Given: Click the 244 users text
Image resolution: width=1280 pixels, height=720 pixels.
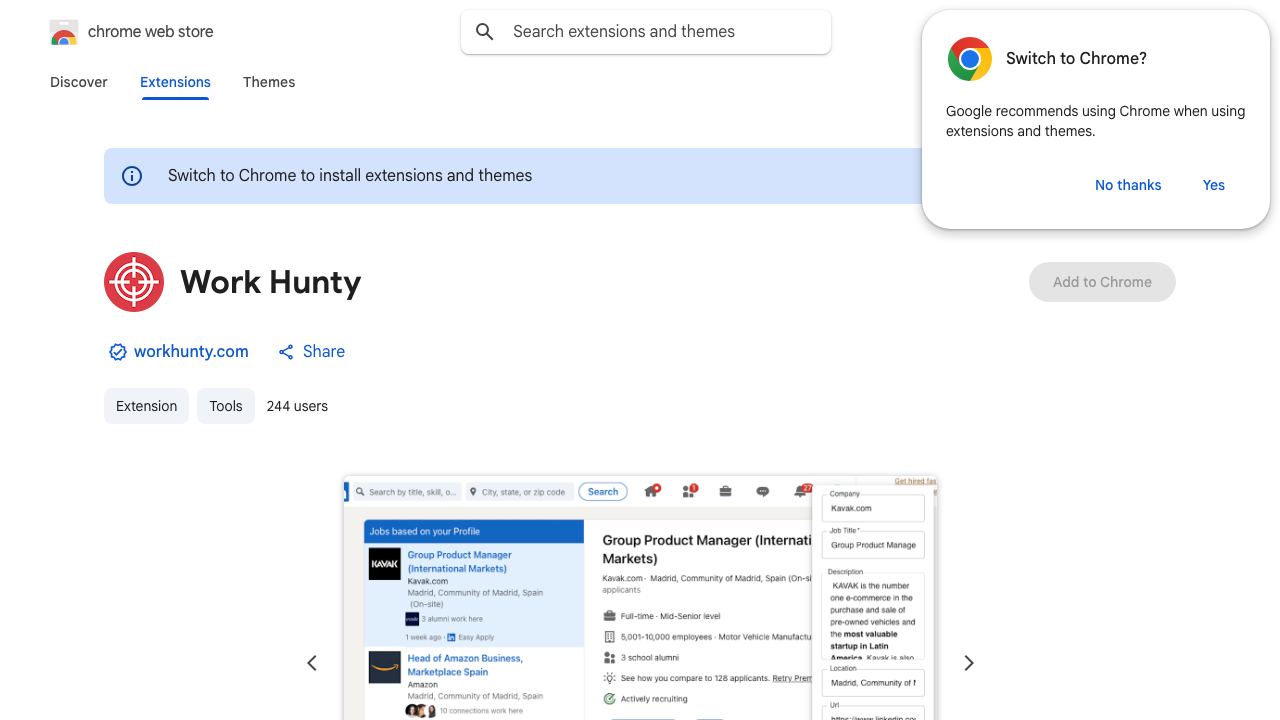Looking at the screenshot, I should click(297, 406).
